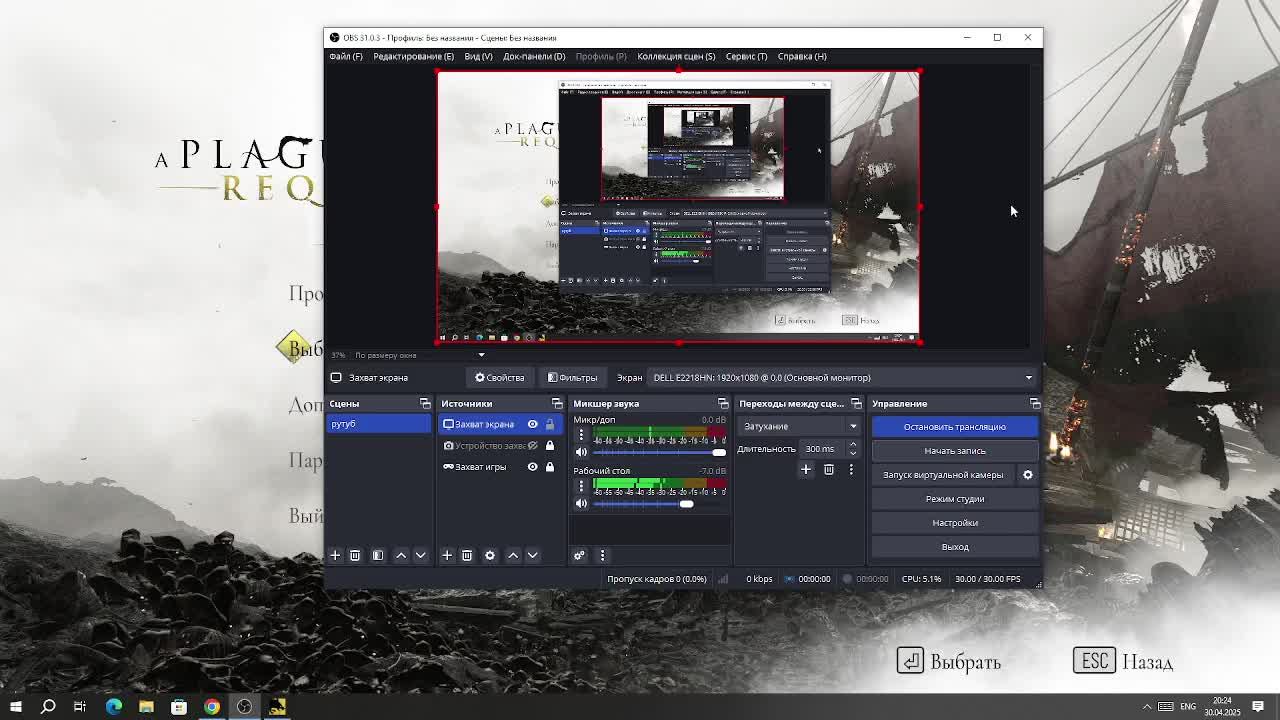1280x720 pixels.
Task: Undock the Scene Transitions panel
Action: click(x=856, y=404)
